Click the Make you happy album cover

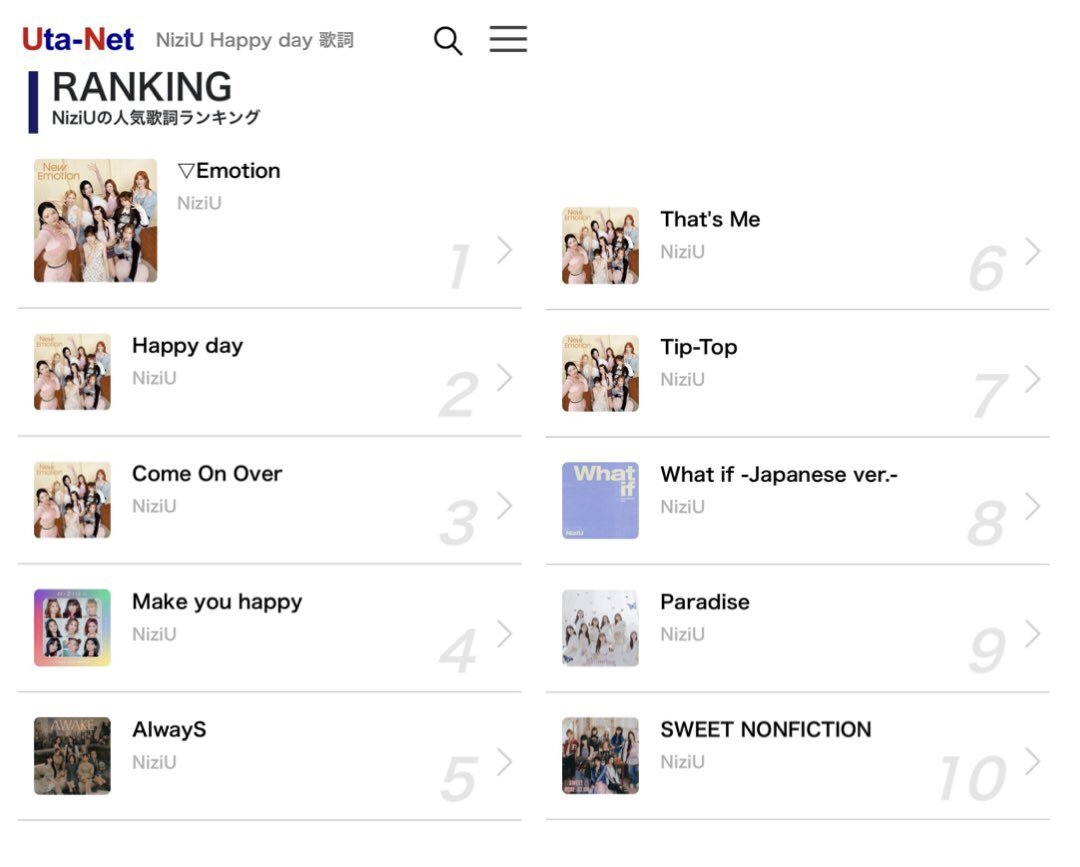click(72, 628)
